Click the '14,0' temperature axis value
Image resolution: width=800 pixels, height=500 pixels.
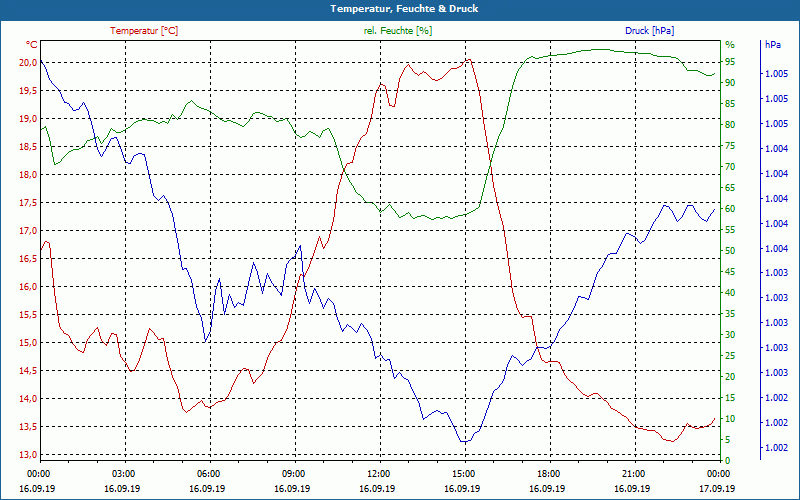pos(29,399)
